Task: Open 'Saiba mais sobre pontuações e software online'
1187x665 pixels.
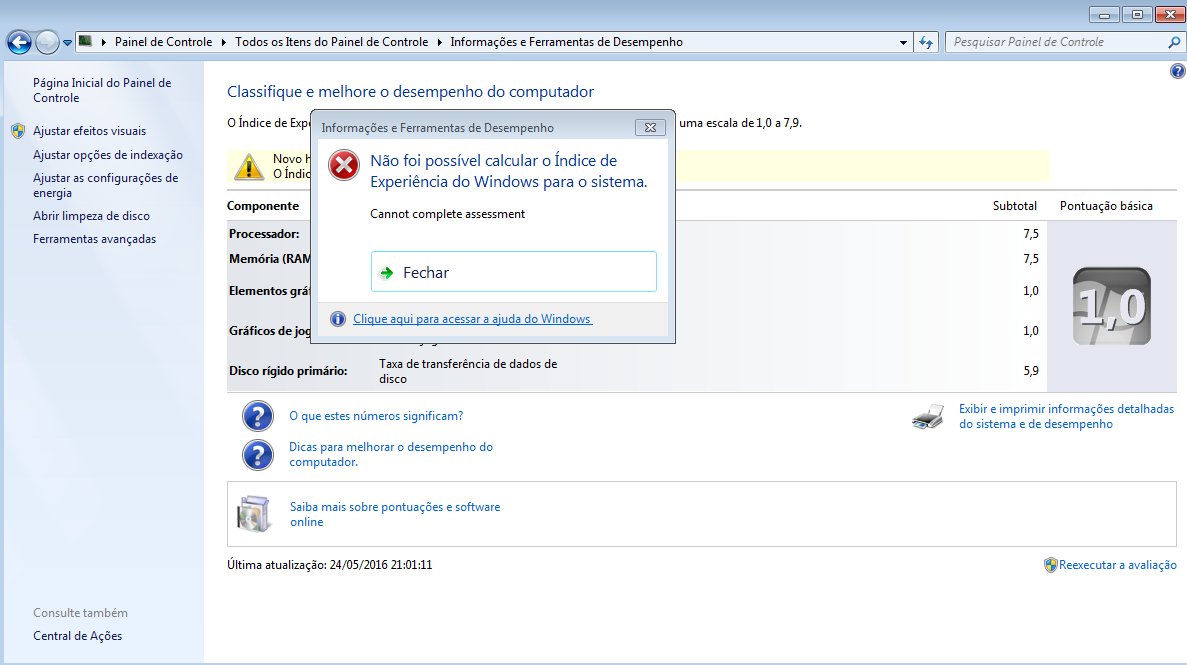Action: pyautogui.click(x=395, y=514)
